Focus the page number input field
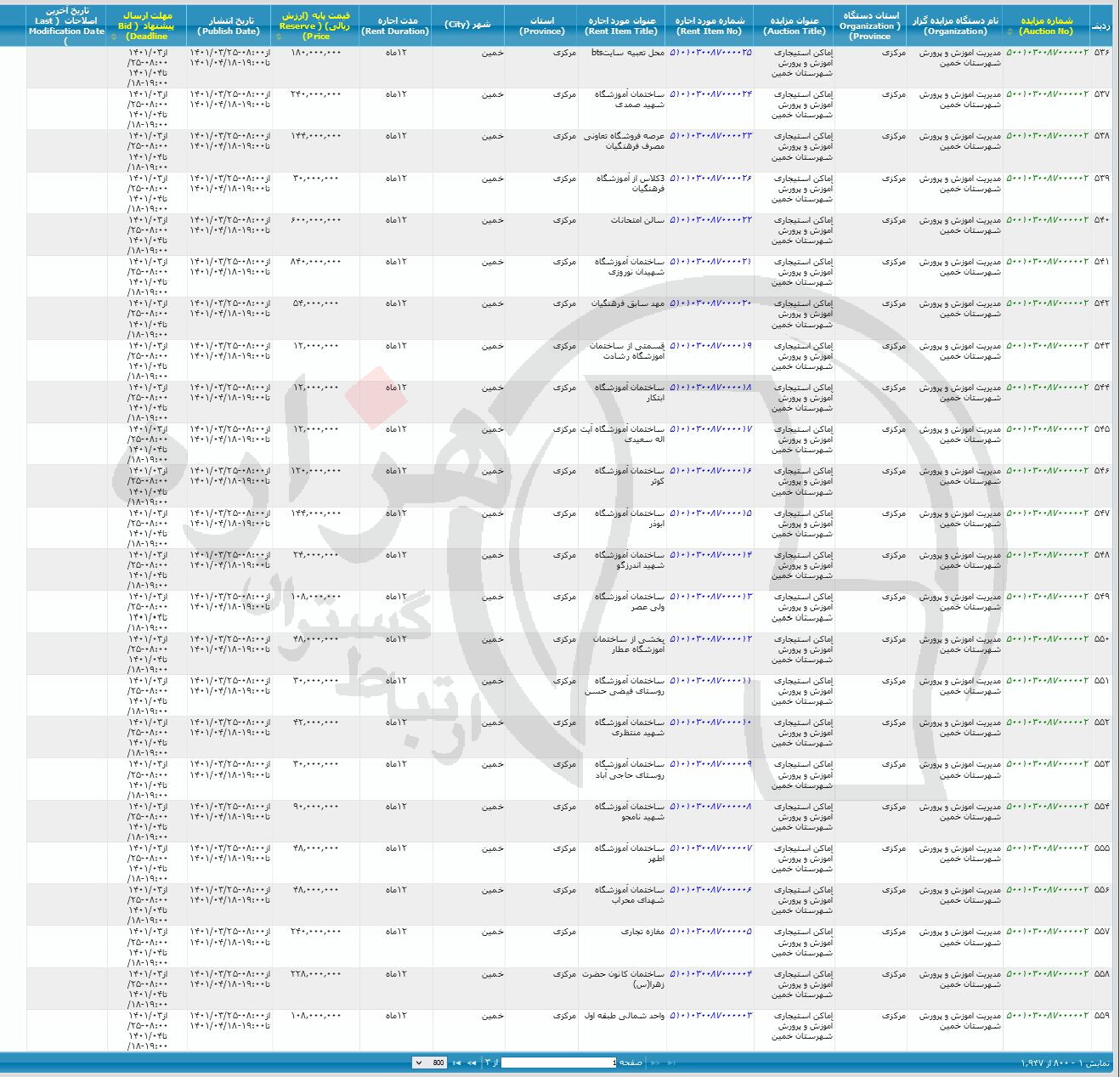This screenshot has height=1077, width=1120. pyautogui.click(x=559, y=1063)
